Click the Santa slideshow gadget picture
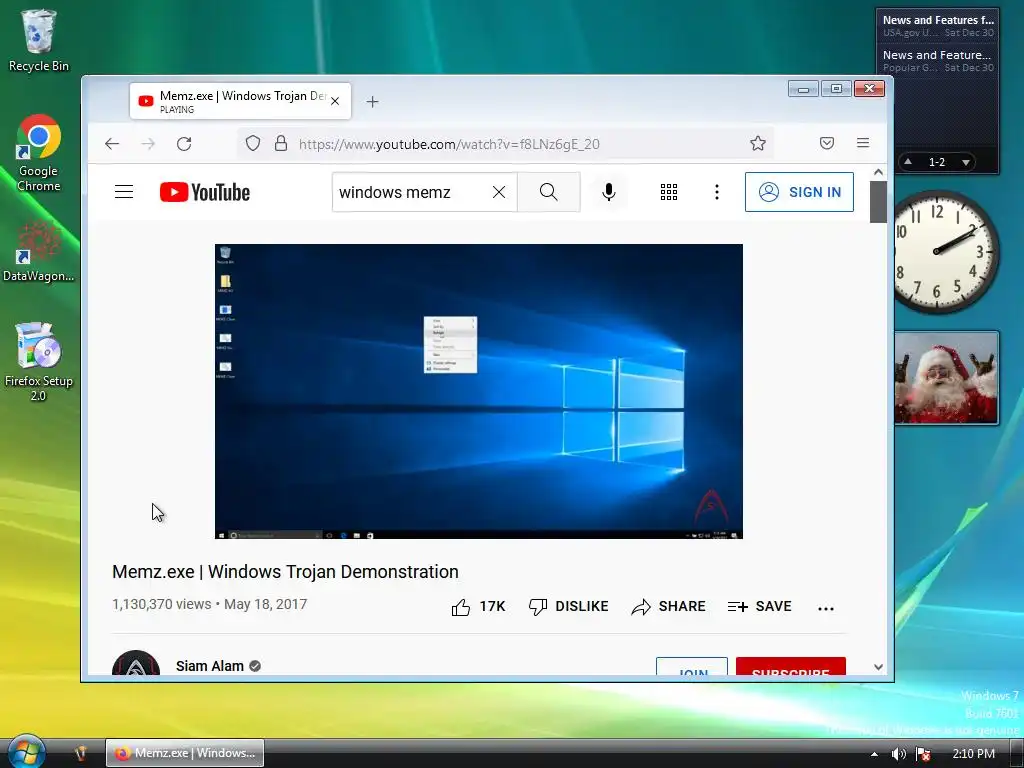The width and height of the screenshot is (1024, 768). [946, 378]
